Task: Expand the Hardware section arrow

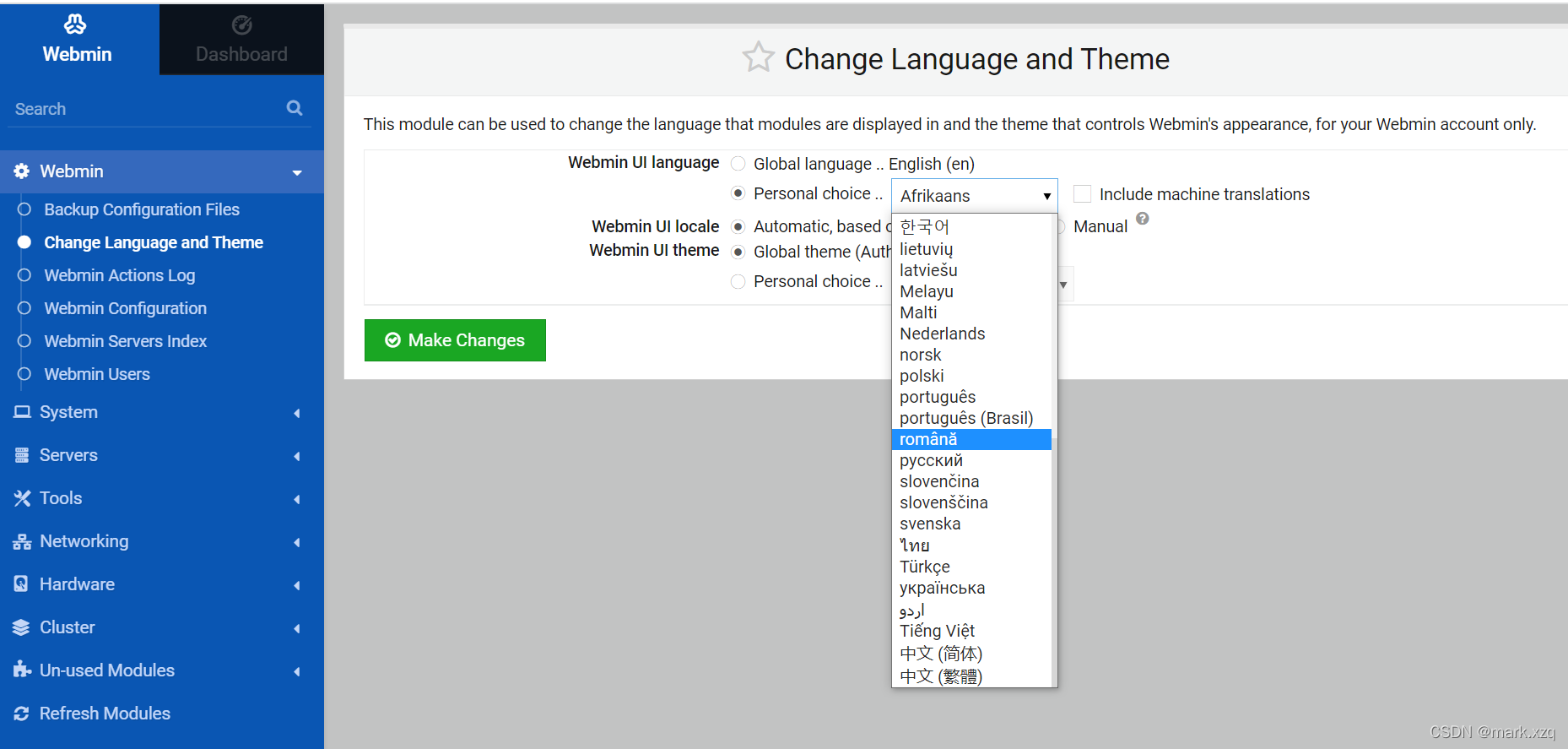Action: point(297,585)
